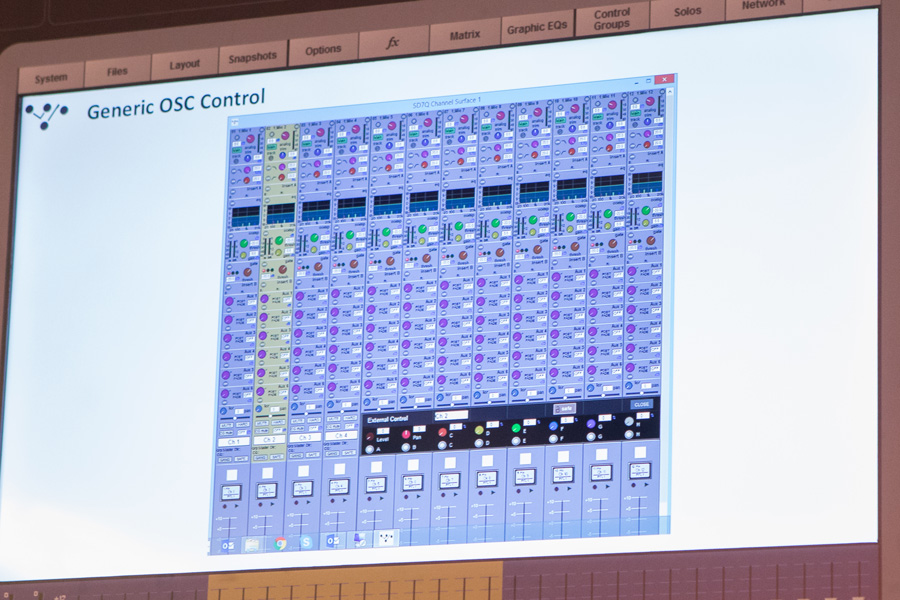
Task: Open the Solos tab
Action: [x=688, y=11]
